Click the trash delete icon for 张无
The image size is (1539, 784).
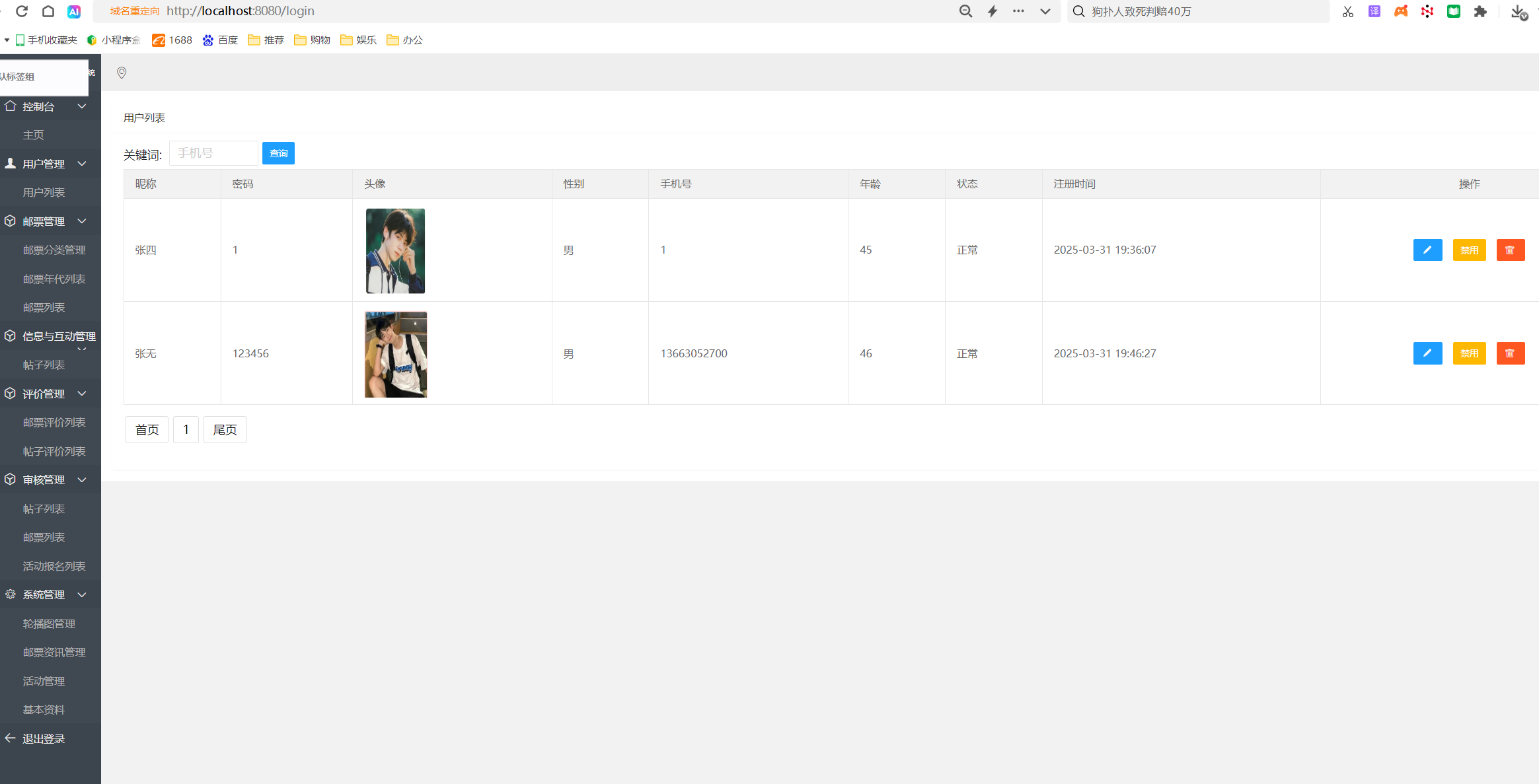(x=1510, y=353)
